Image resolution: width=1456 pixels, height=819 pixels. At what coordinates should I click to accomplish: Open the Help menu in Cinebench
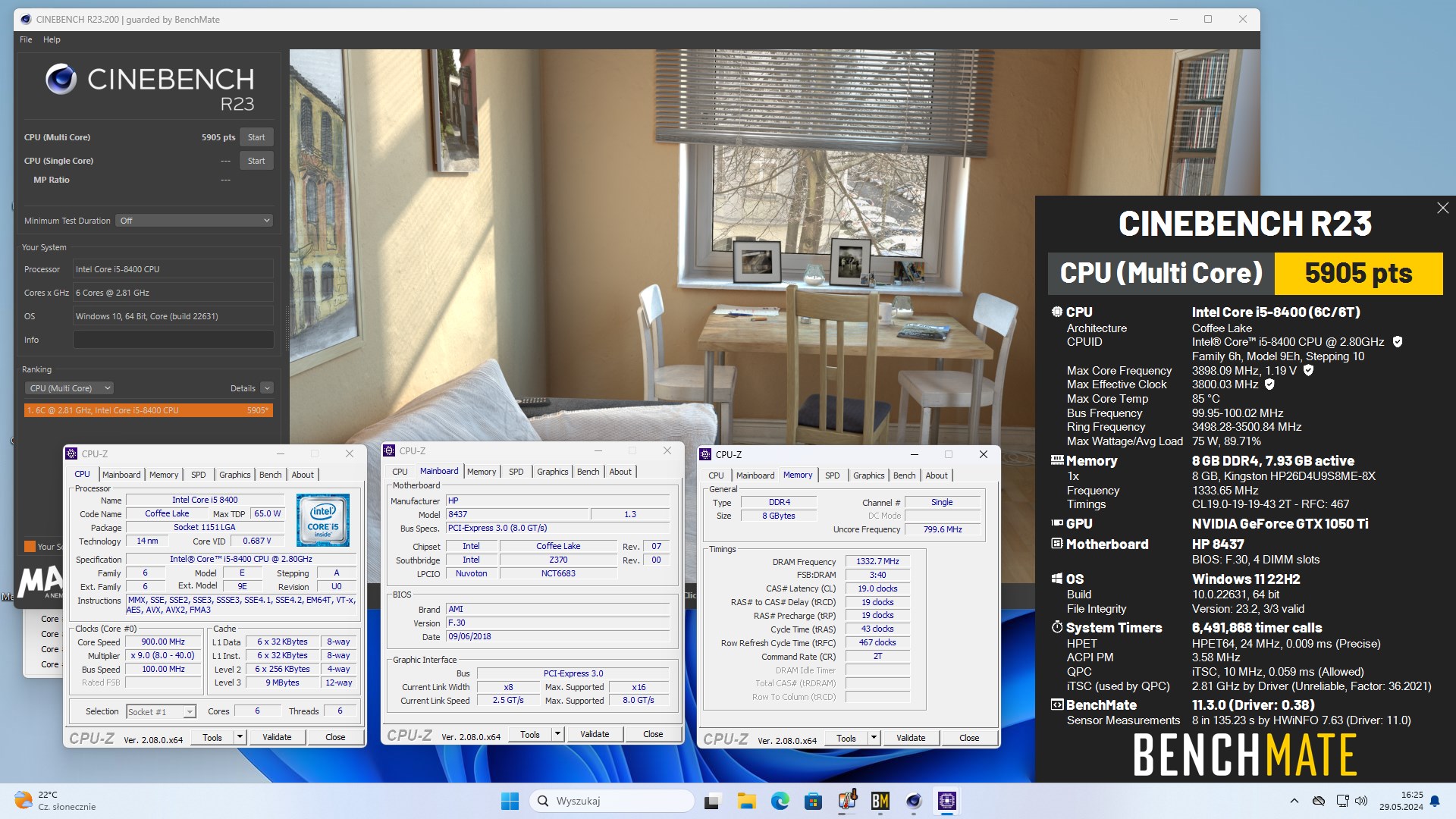click(x=52, y=39)
